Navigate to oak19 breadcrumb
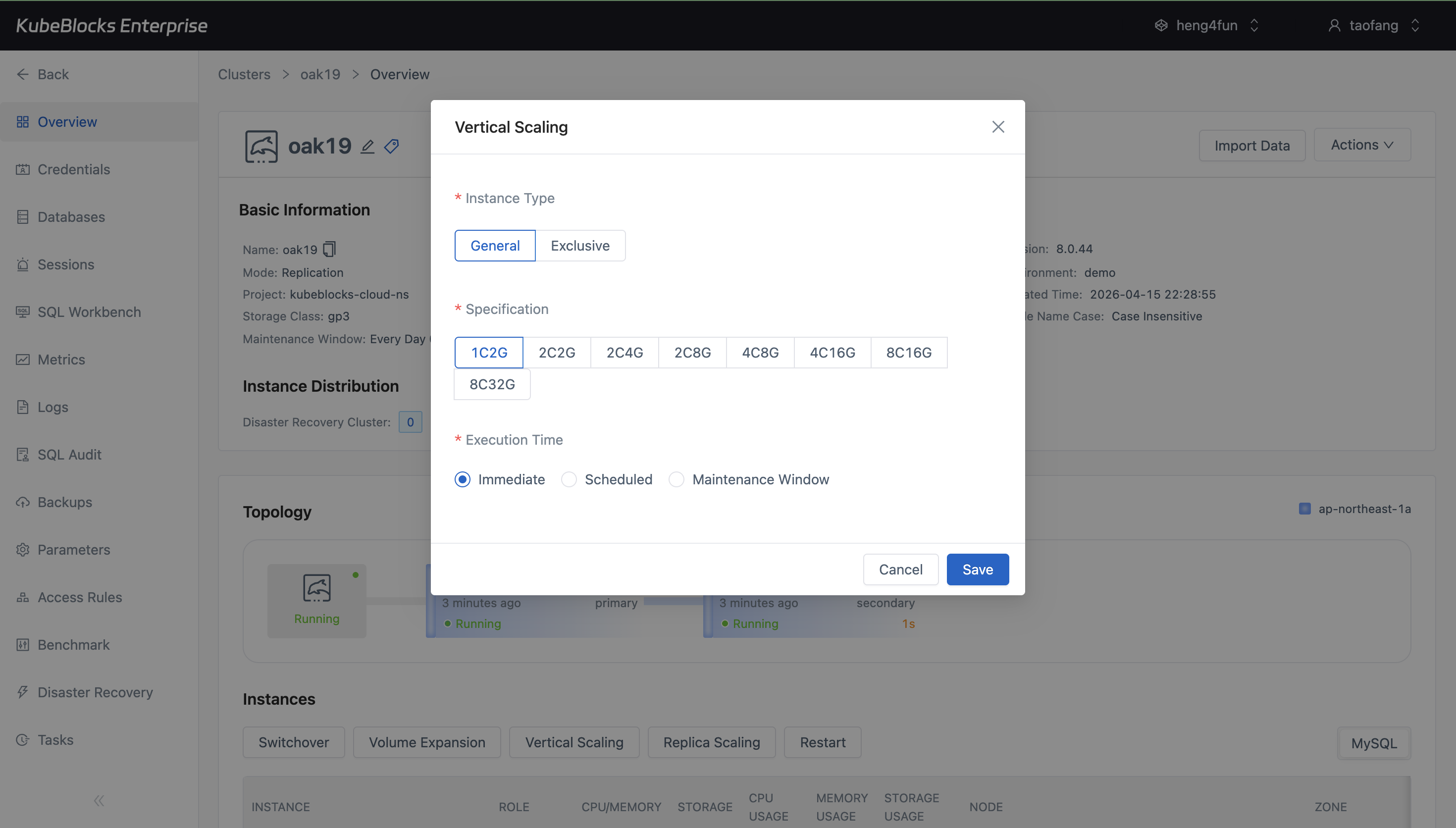Screen dimensions: 1456x828 point(320,74)
